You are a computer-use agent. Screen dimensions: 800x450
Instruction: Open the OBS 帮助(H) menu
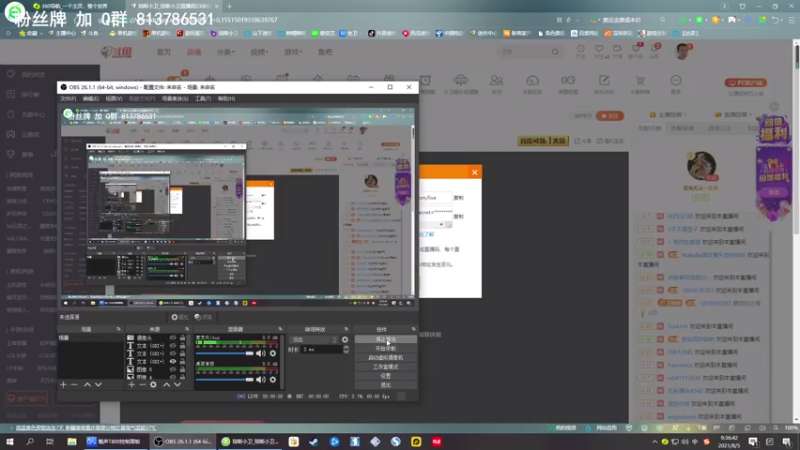coord(226,98)
